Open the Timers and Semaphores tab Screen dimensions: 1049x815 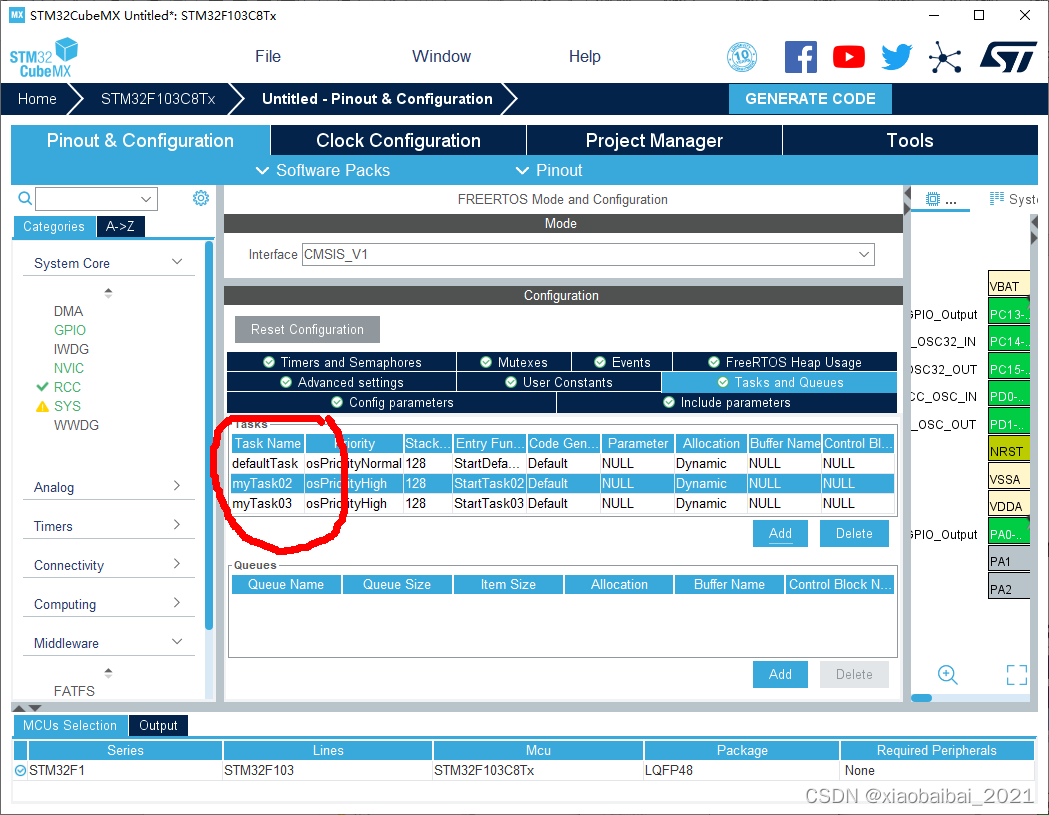pyautogui.click(x=342, y=362)
